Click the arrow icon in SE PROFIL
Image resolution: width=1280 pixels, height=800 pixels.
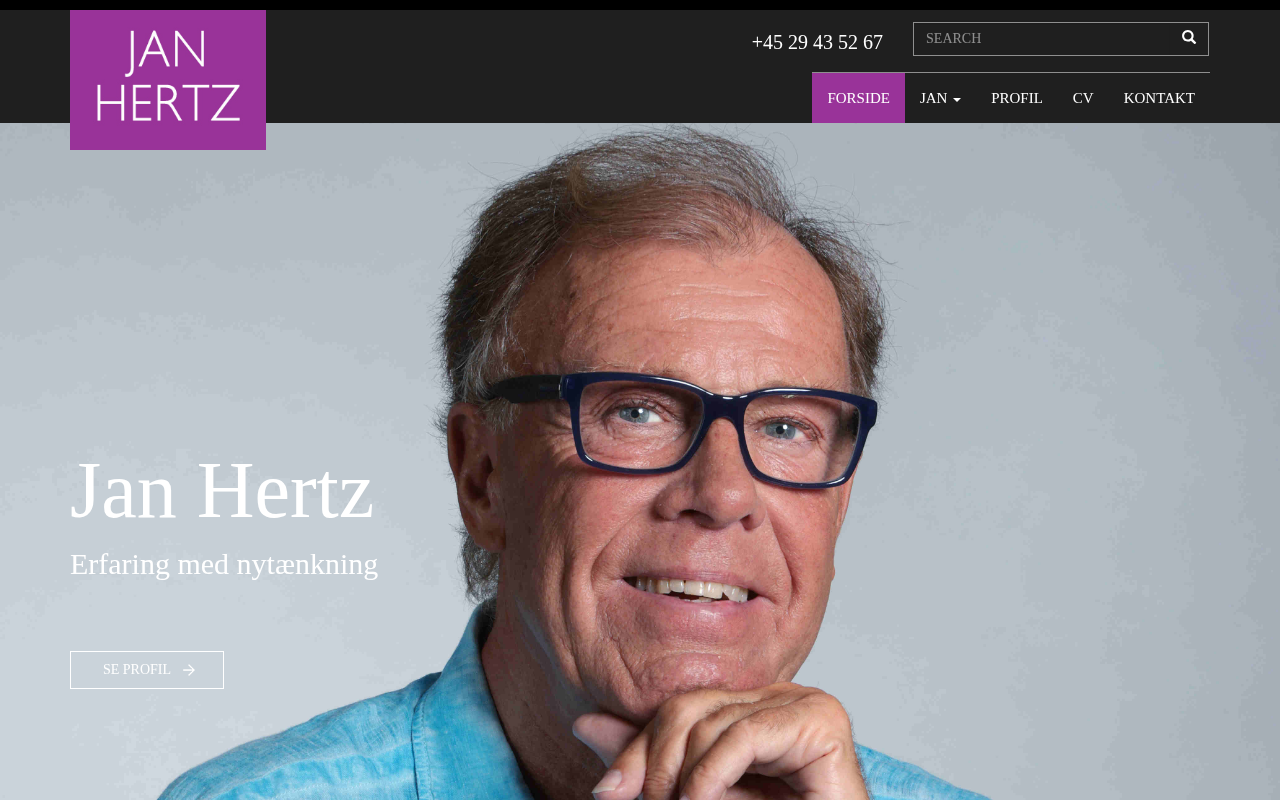click(189, 670)
